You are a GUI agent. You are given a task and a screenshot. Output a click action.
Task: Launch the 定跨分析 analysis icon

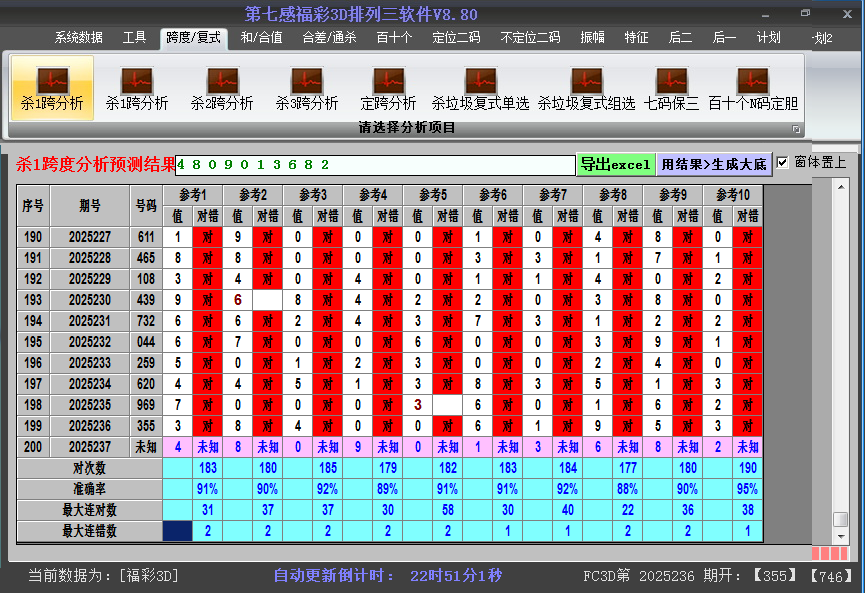[x=388, y=87]
